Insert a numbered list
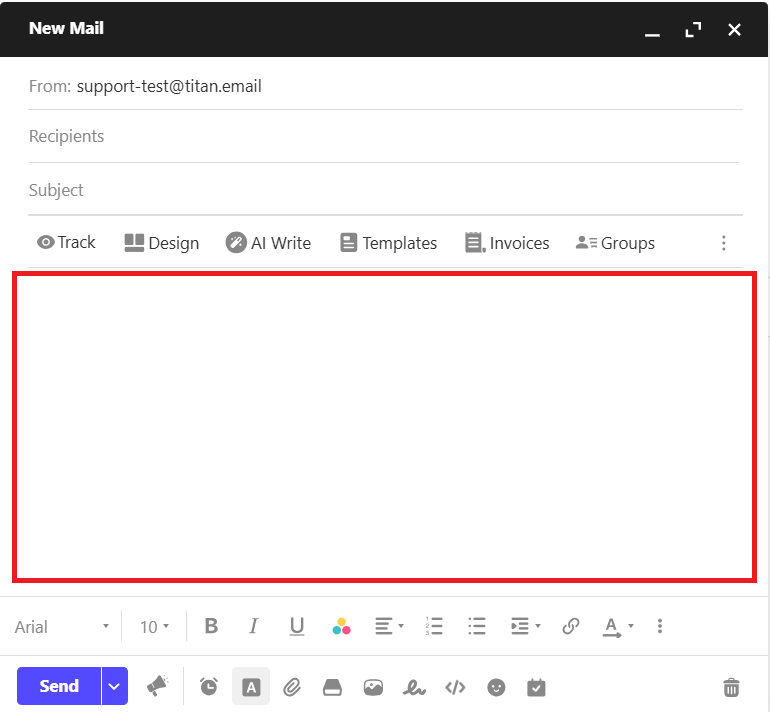The height and width of the screenshot is (712, 770). (434, 626)
